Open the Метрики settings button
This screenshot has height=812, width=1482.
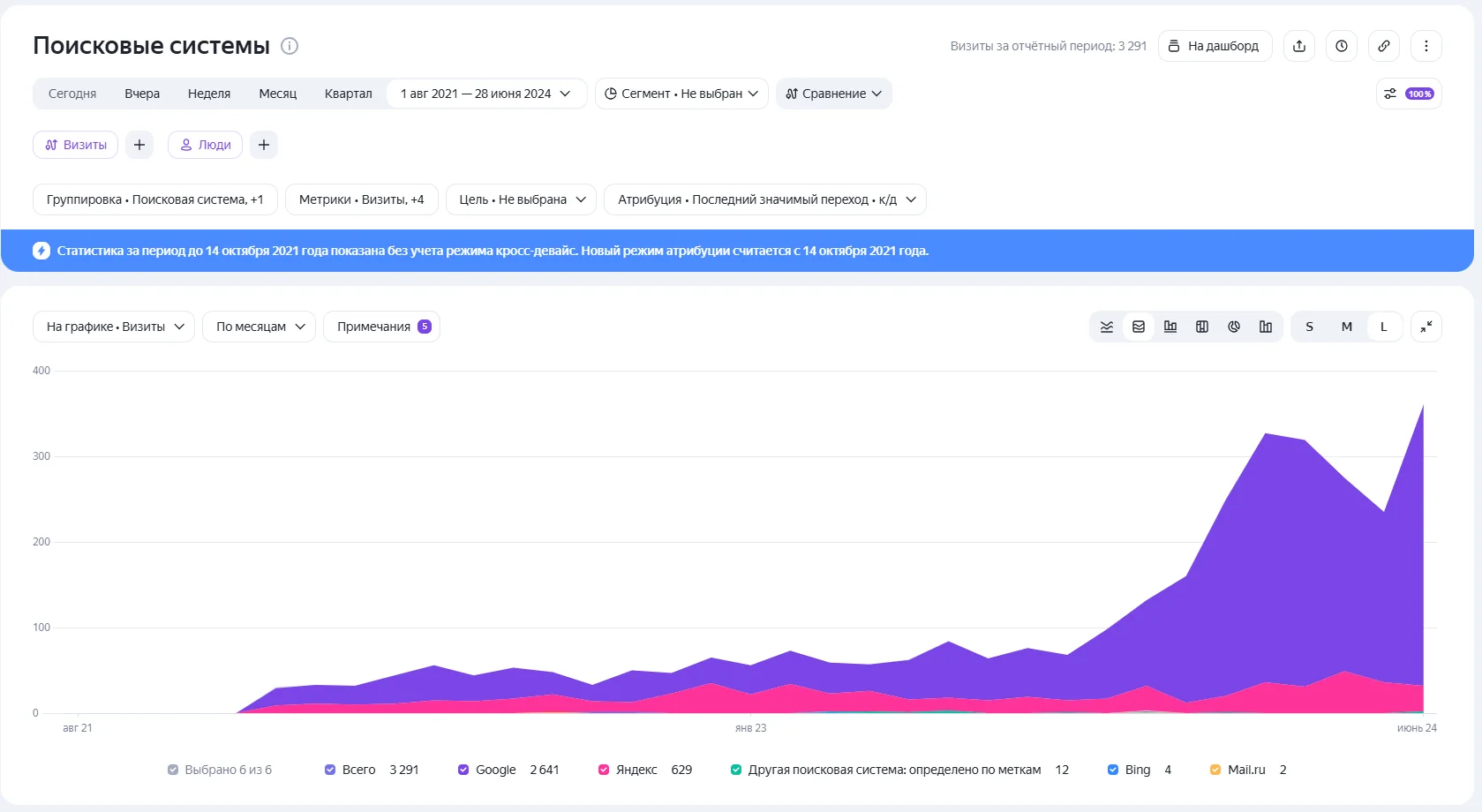[362, 199]
